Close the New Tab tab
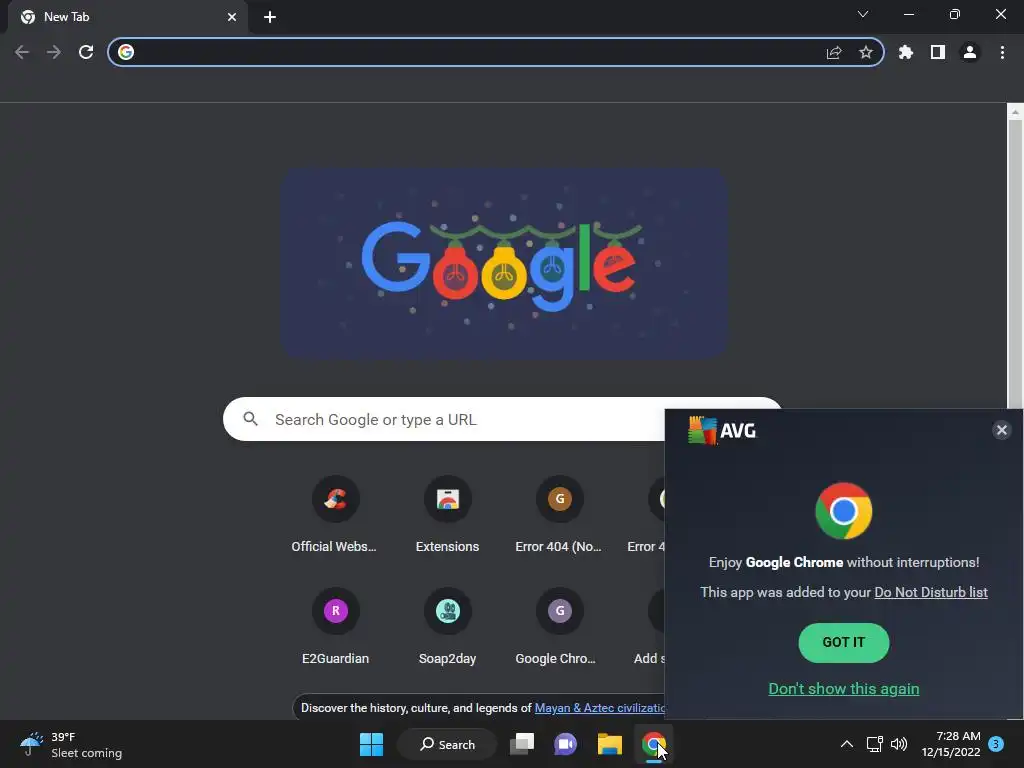The image size is (1024, 768). (232, 17)
